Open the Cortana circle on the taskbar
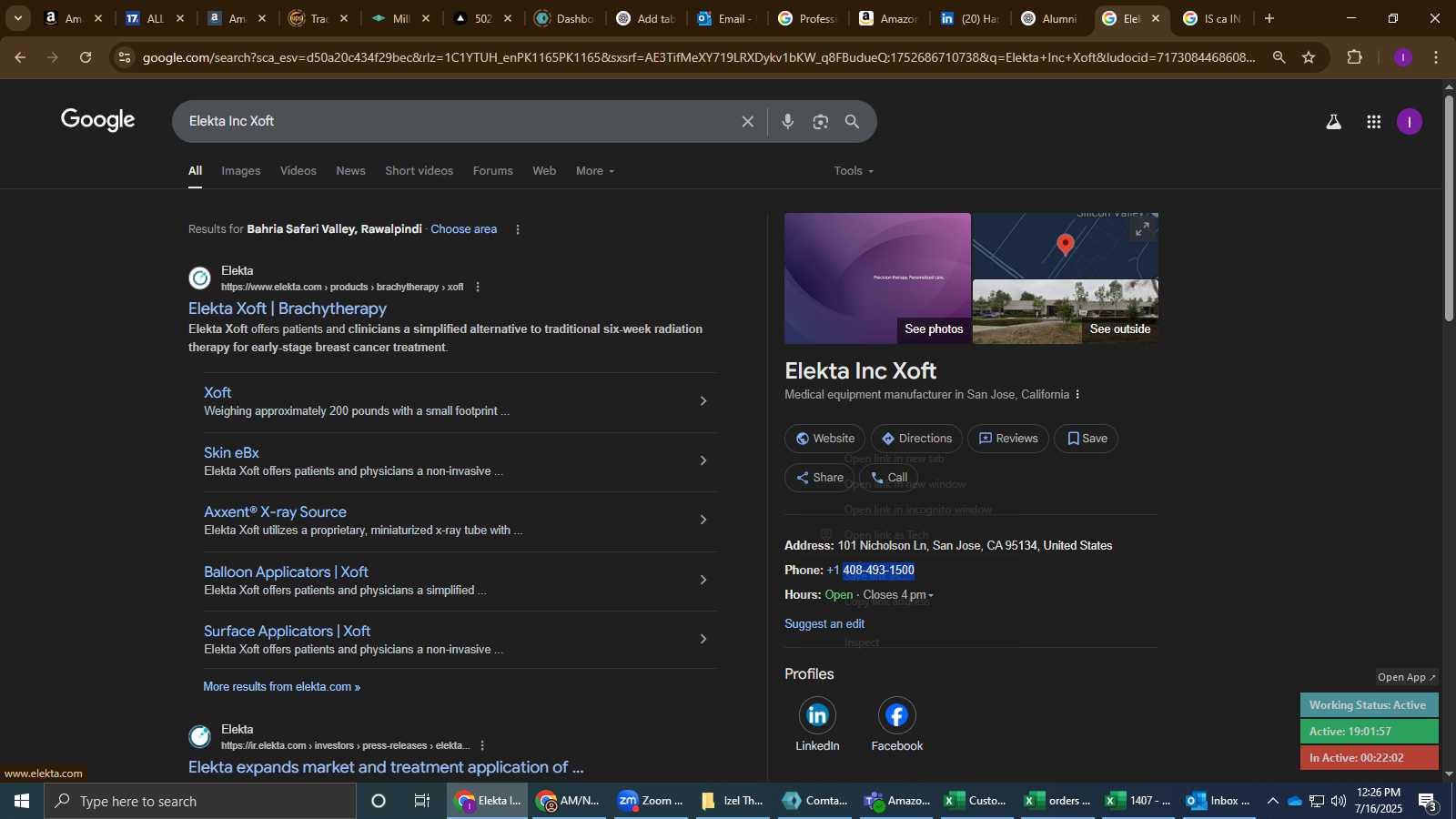 (x=379, y=801)
